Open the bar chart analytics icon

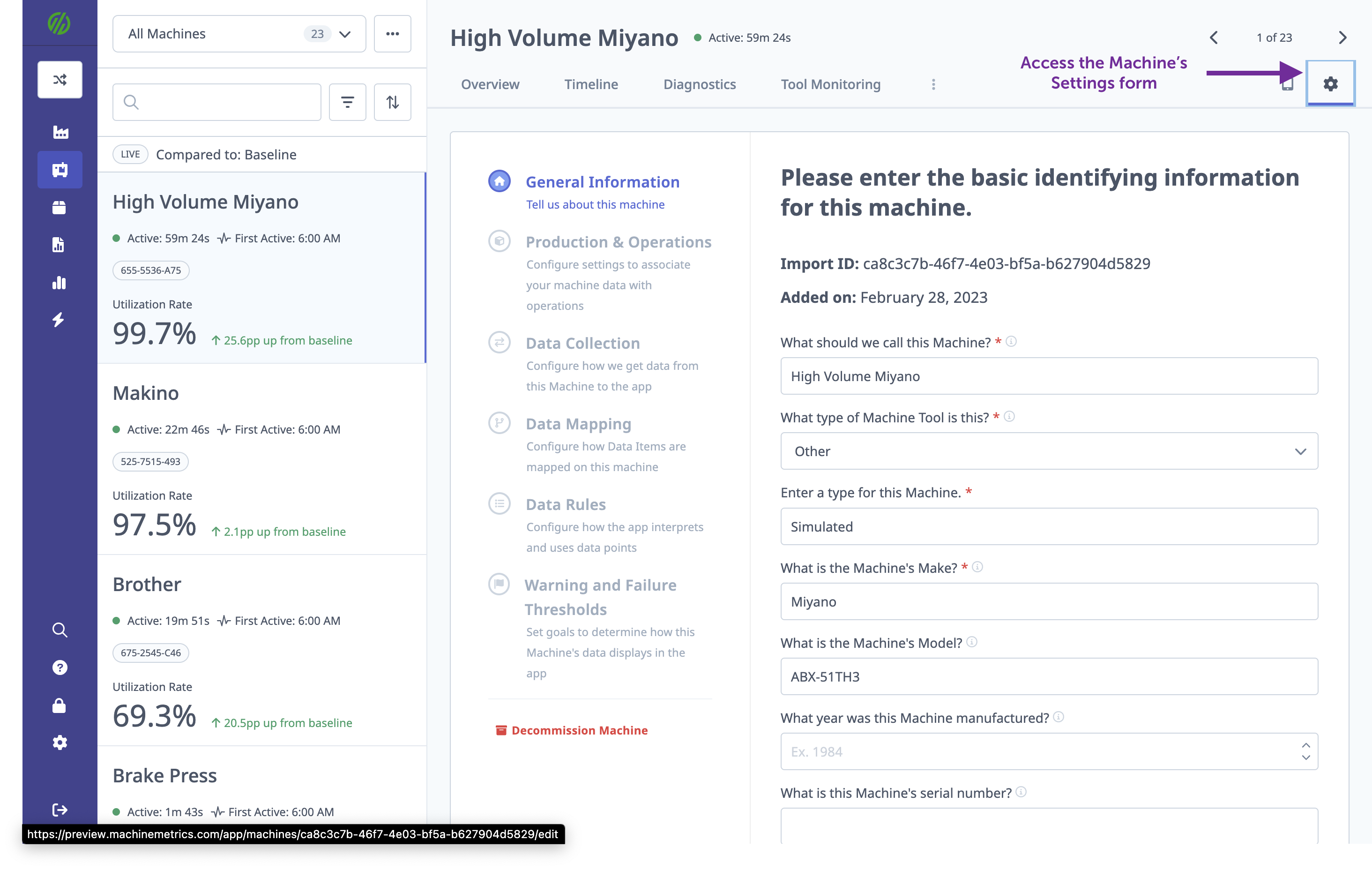coord(59,282)
